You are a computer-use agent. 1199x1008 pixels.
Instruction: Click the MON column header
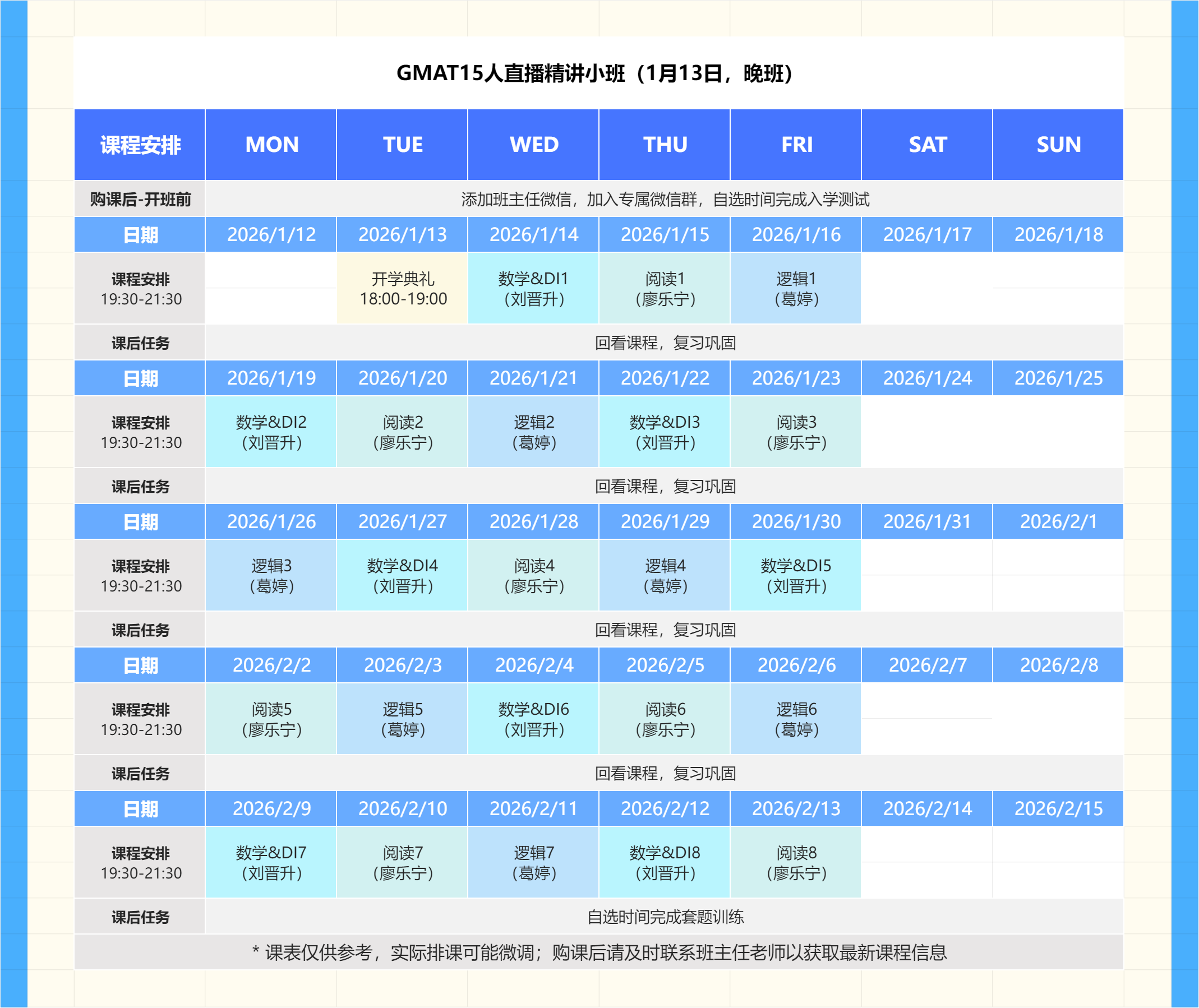tap(271, 145)
